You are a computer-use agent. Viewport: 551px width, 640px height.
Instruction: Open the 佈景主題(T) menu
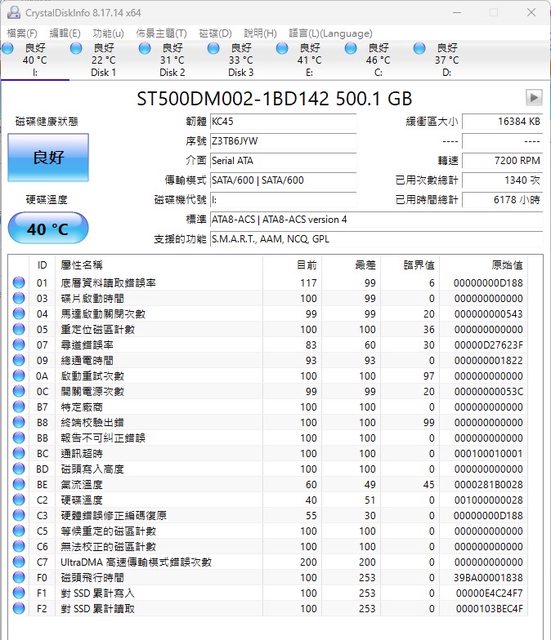click(161, 33)
